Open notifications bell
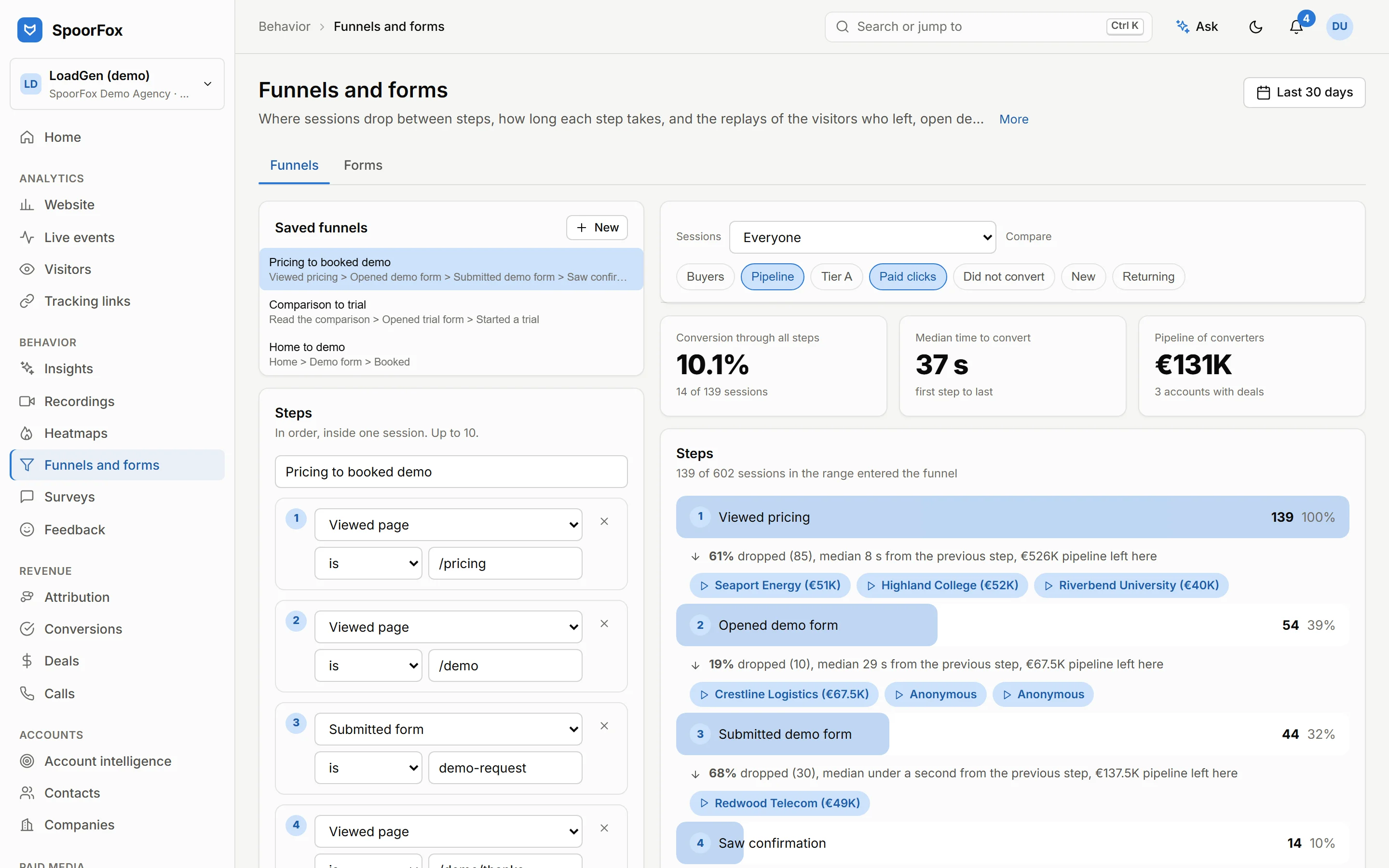 coord(1296,27)
